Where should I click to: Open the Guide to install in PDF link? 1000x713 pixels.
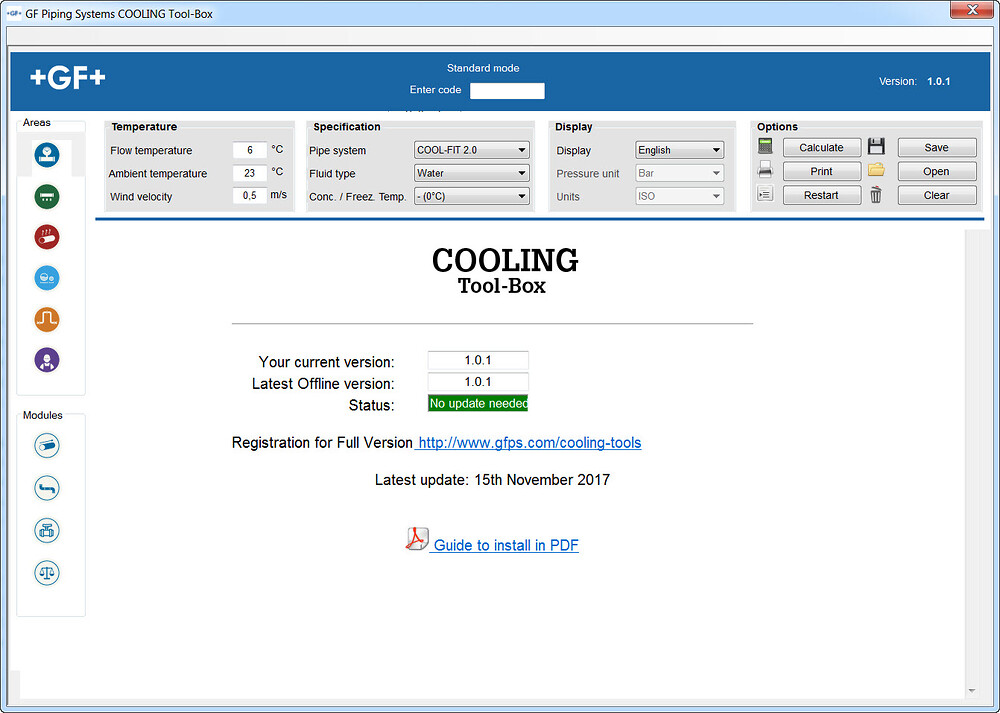point(506,545)
